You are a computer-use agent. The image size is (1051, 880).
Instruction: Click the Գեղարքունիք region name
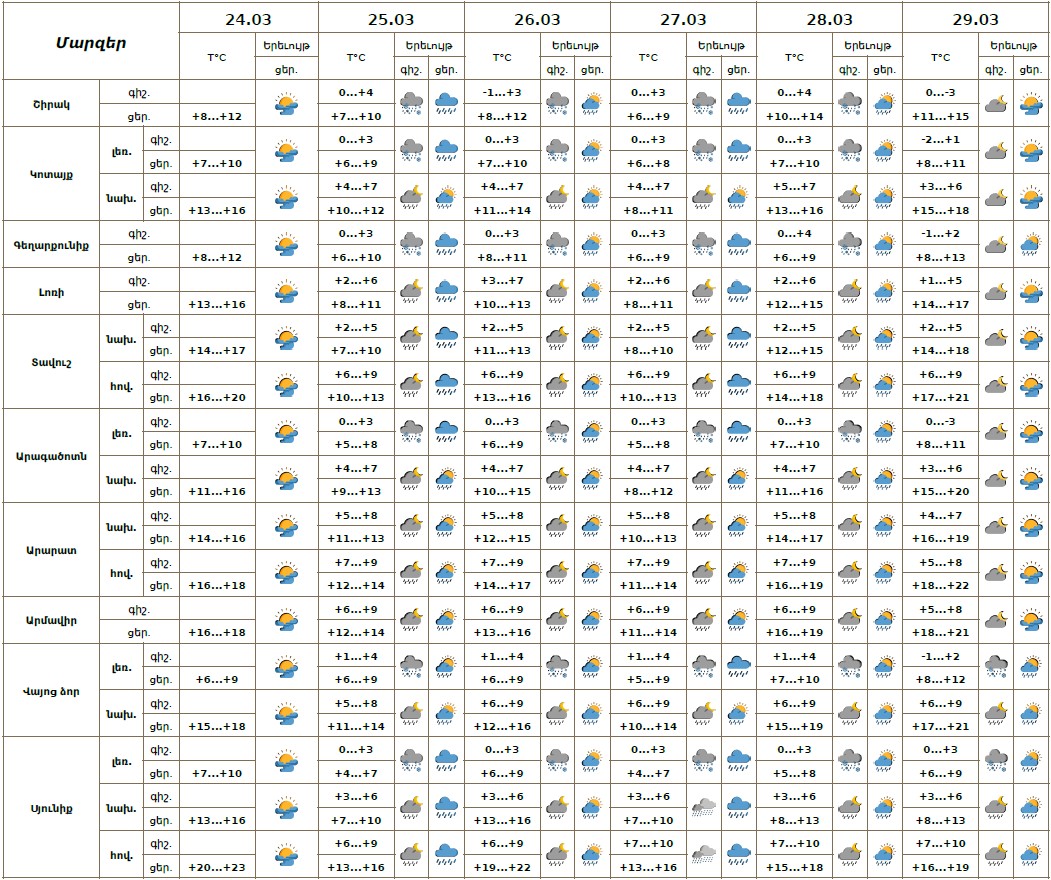point(51,245)
